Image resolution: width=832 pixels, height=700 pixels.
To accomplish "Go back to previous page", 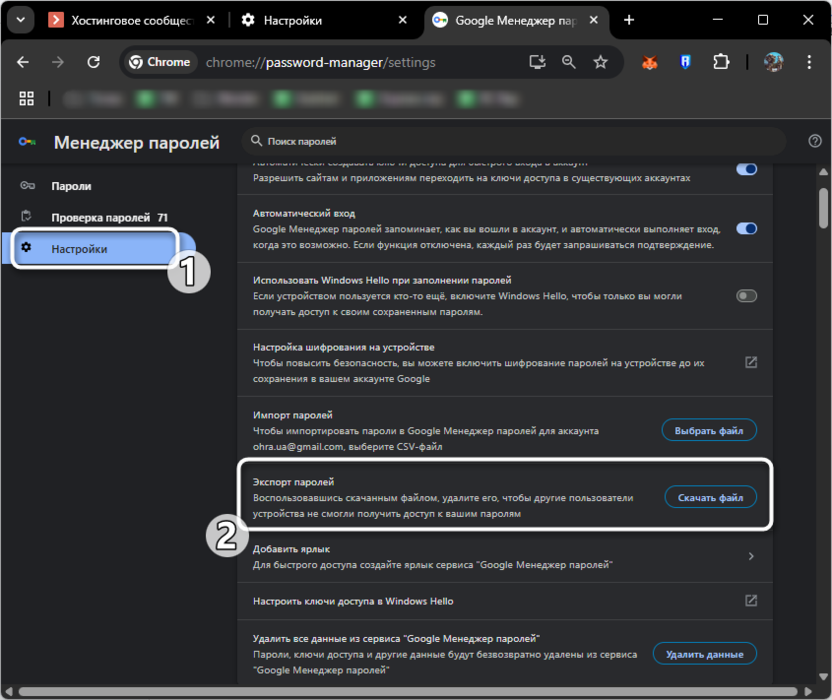I will coord(23,62).
